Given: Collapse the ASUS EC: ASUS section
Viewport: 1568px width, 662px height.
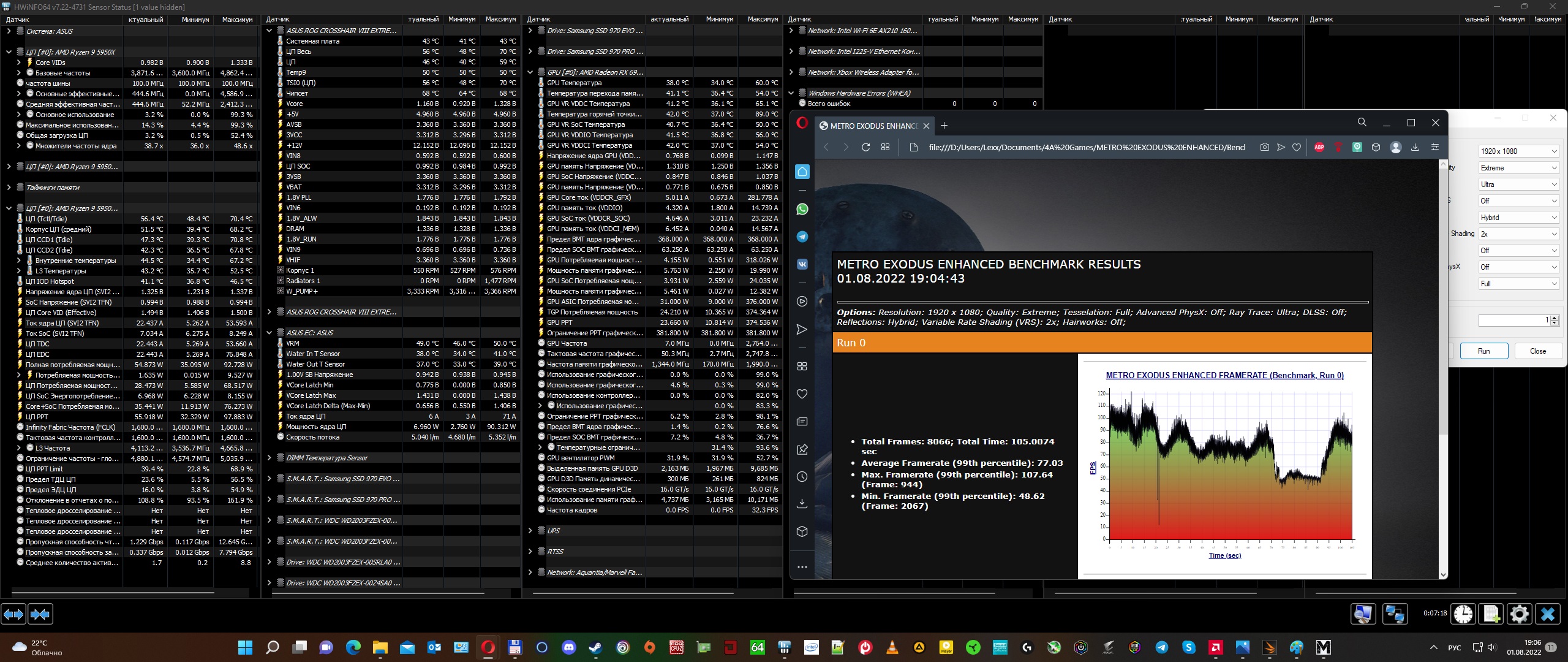Looking at the screenshot, I should (269, 333).
